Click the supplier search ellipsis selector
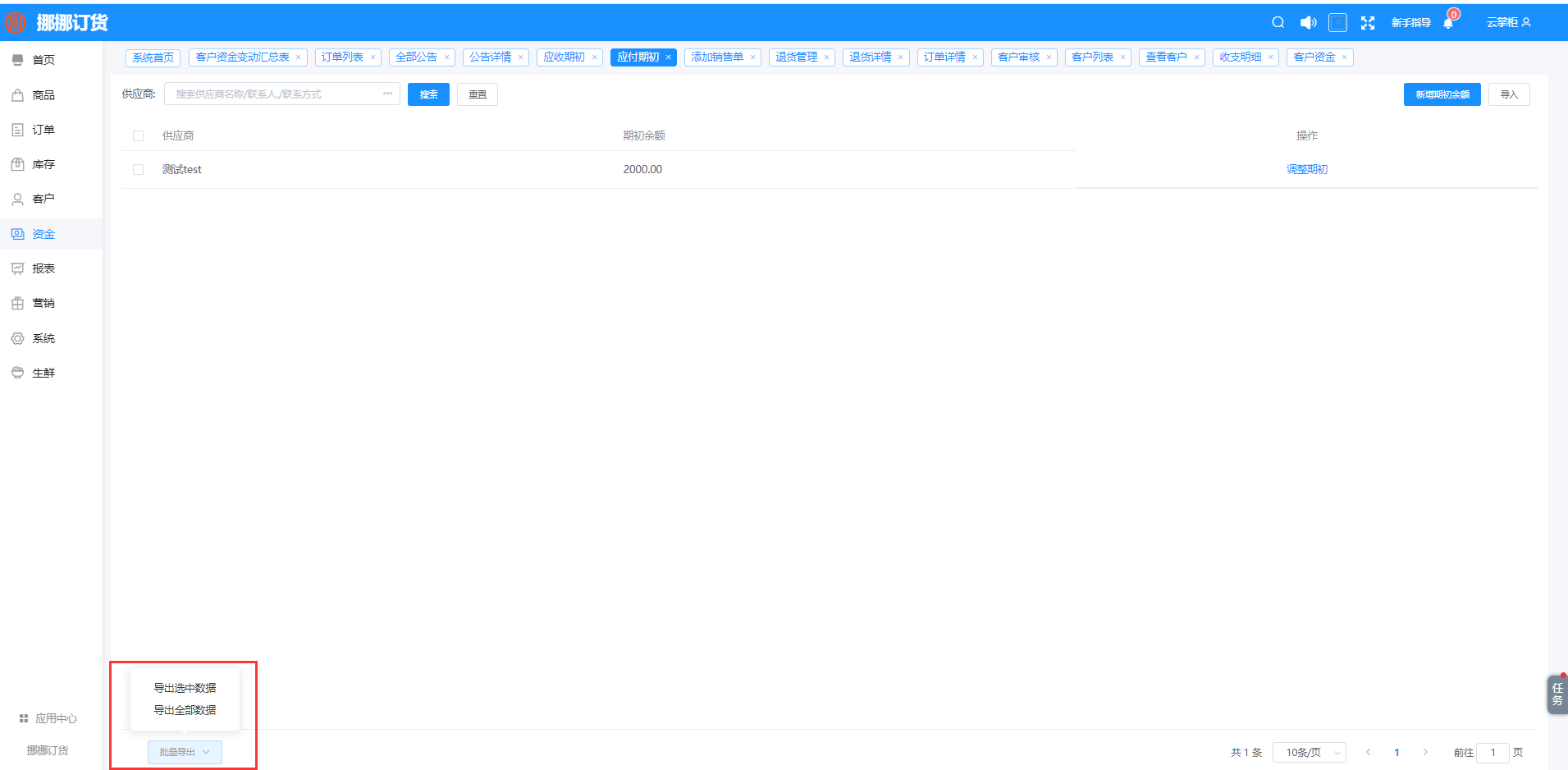This screenshot has height=770, width=1568. (x=387, y=94)
